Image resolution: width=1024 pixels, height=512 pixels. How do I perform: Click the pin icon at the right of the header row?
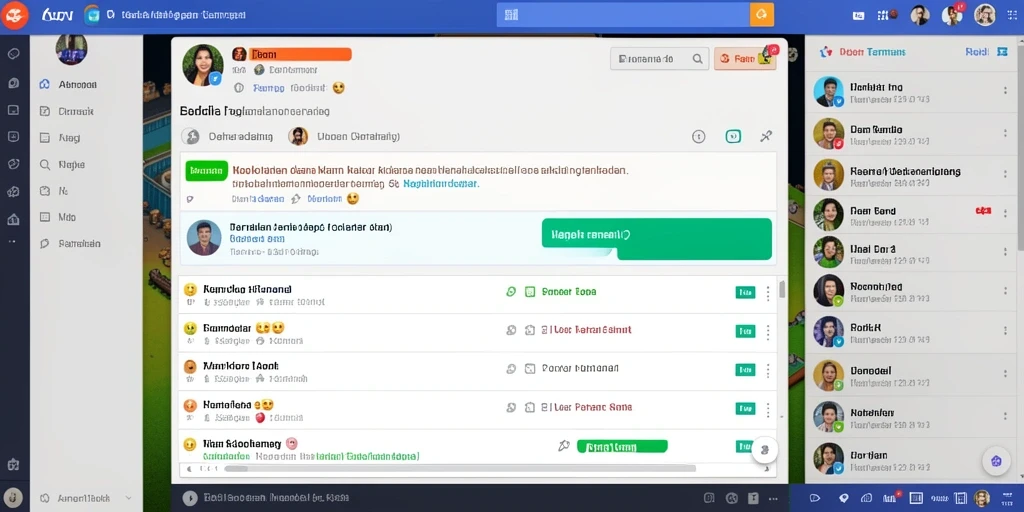coord(766,136)
